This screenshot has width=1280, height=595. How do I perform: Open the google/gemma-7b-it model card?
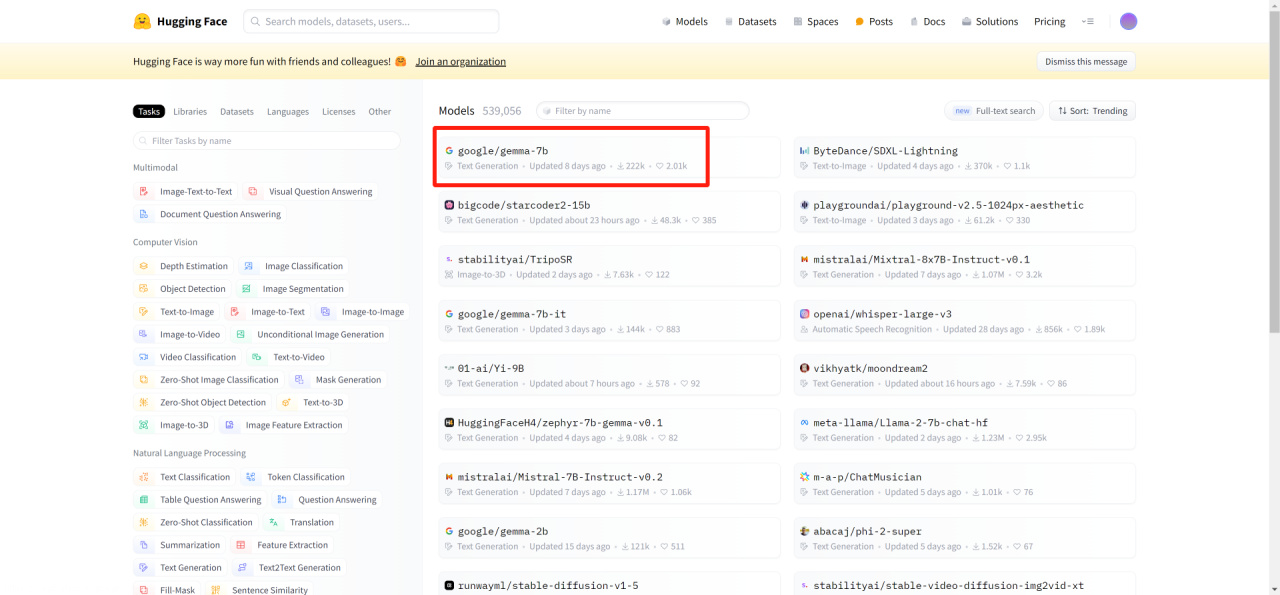pos(609,321)
